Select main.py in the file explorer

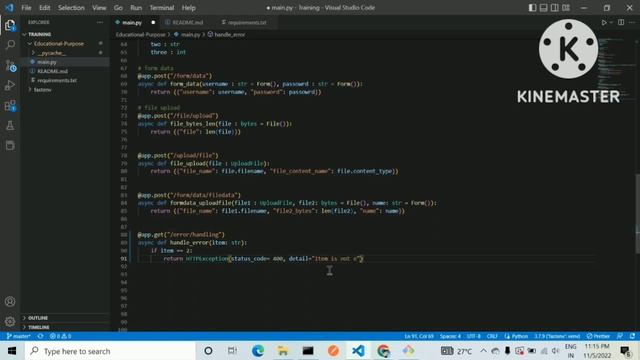tap(65, 62)
